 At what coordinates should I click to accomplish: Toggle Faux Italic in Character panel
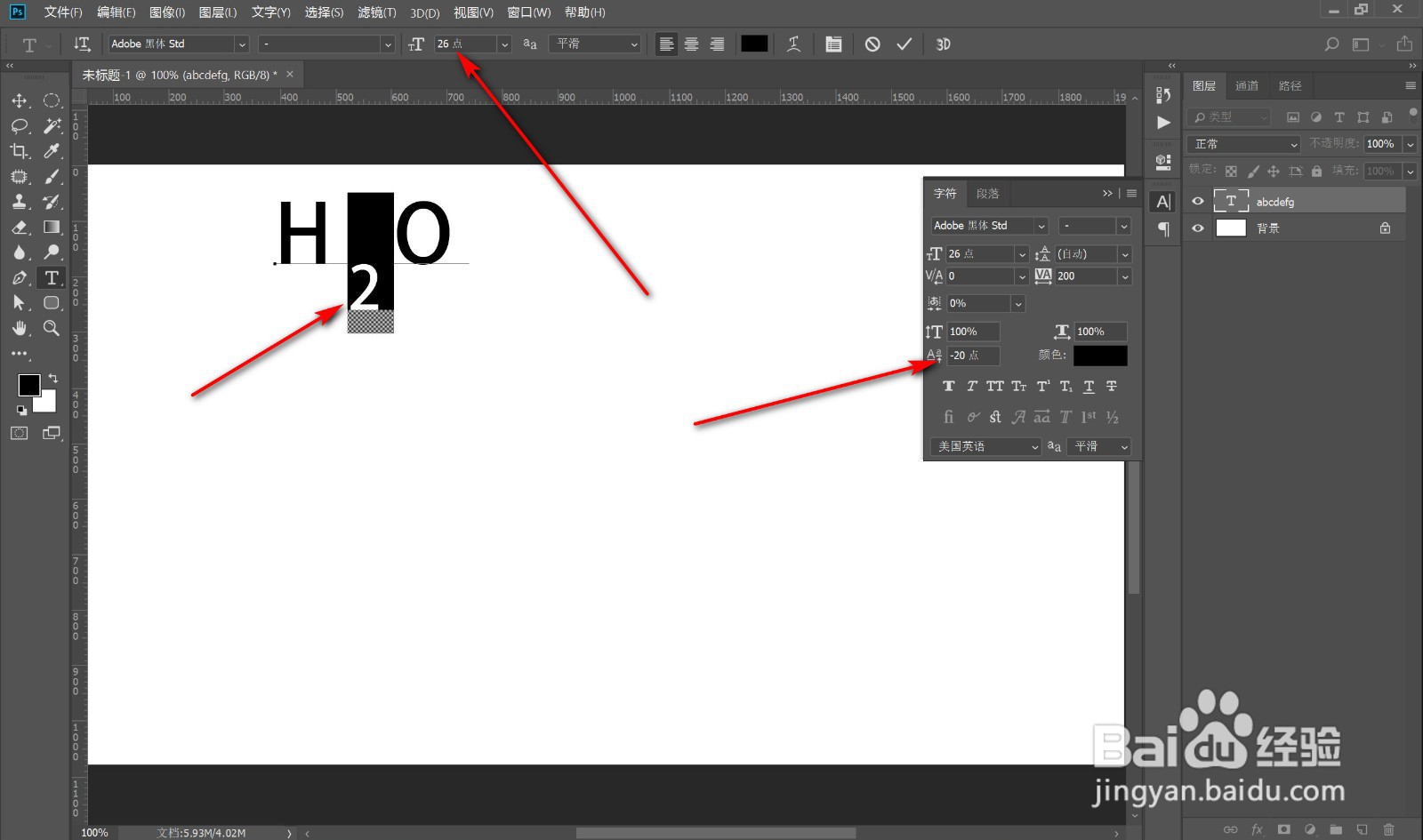(972, 387)
